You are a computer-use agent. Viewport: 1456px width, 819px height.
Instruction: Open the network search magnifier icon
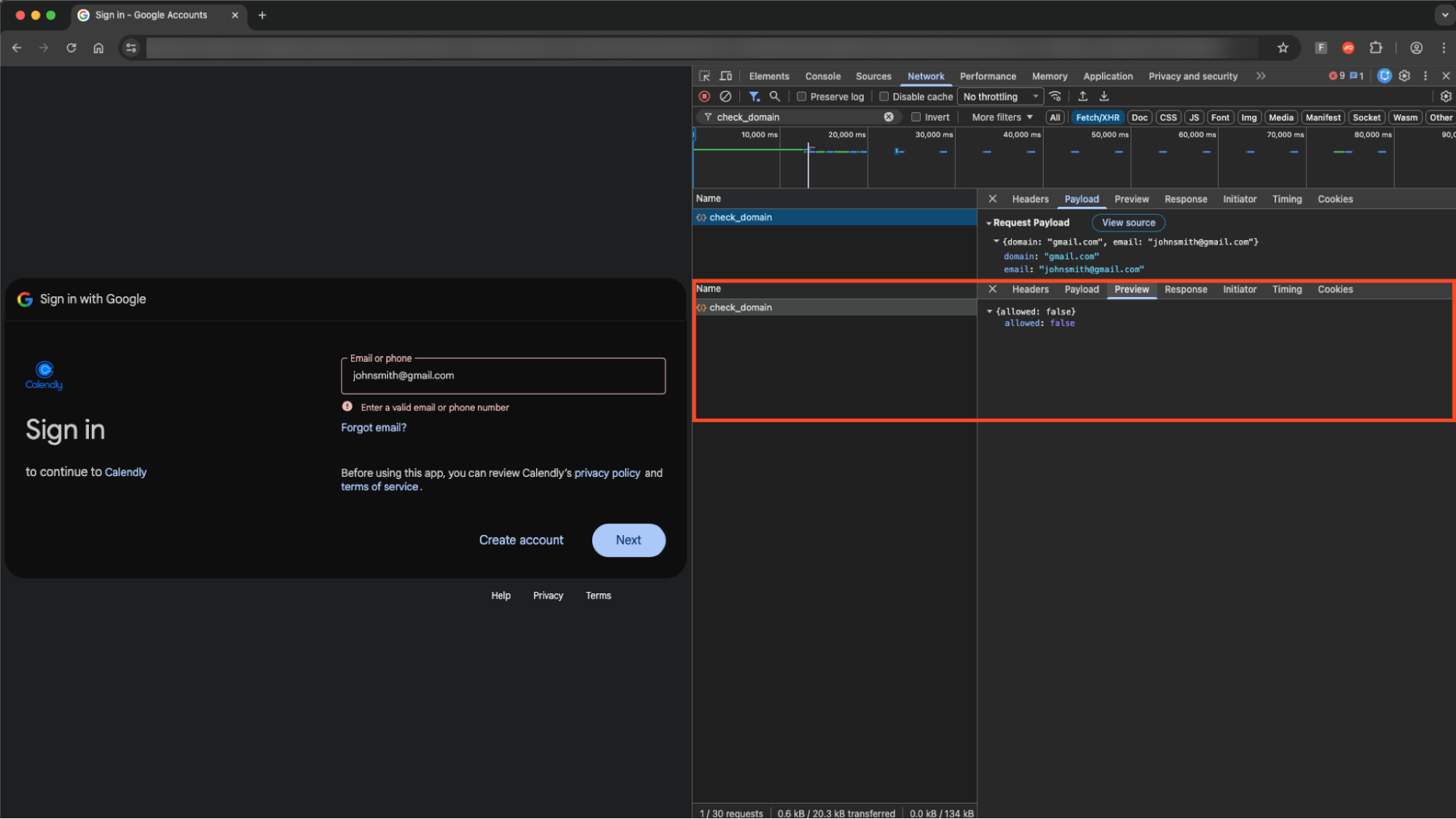click(775, 96)
